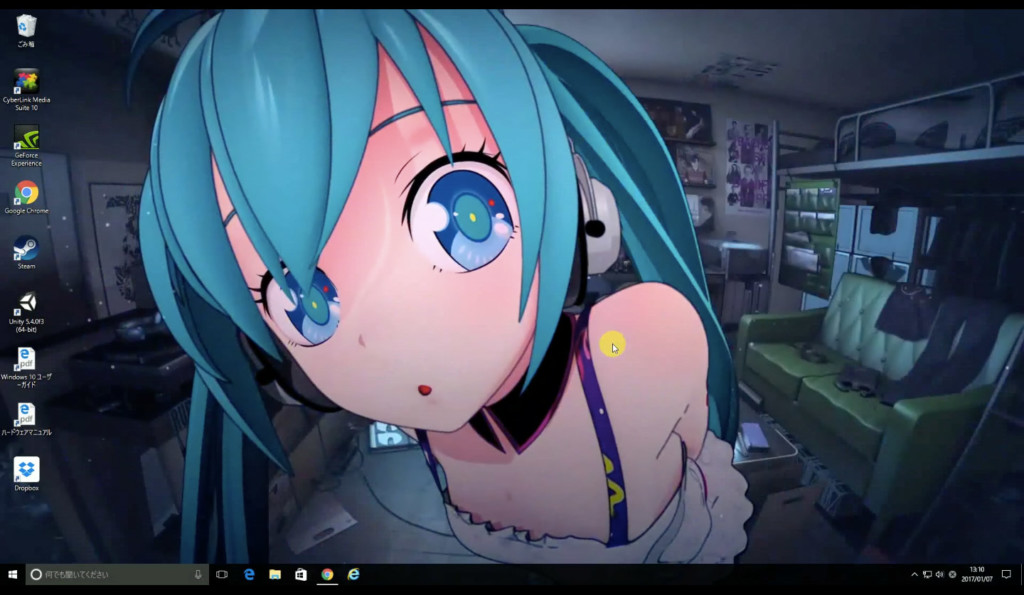The image size is (1024, 595).
Task: Open the Windows Store taskbar icon
Action: 301,574
